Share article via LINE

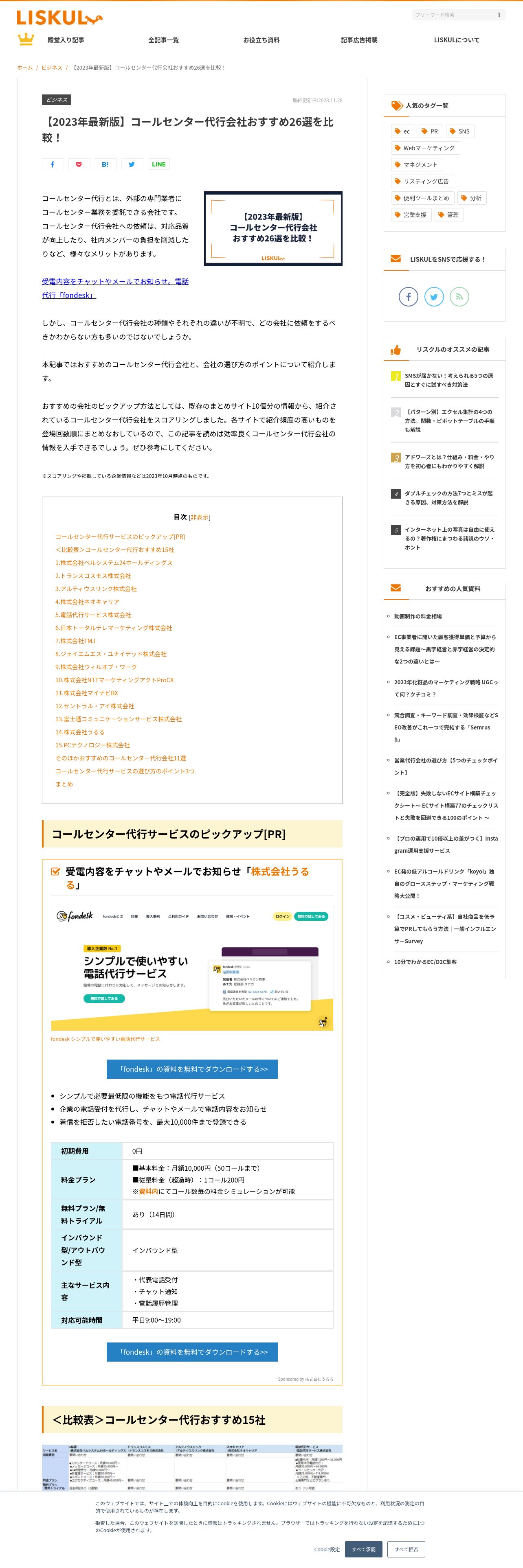tap(158, 164)
